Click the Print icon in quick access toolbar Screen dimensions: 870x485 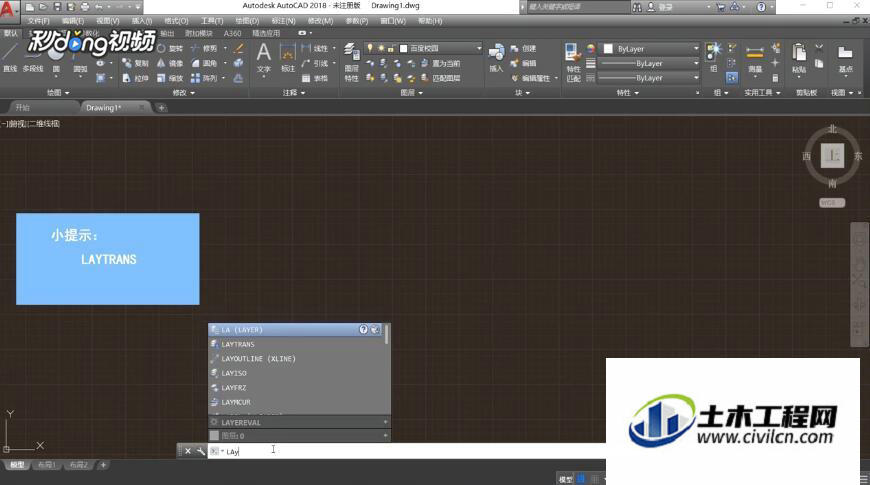pyautogui.click(x=85, y=7)
